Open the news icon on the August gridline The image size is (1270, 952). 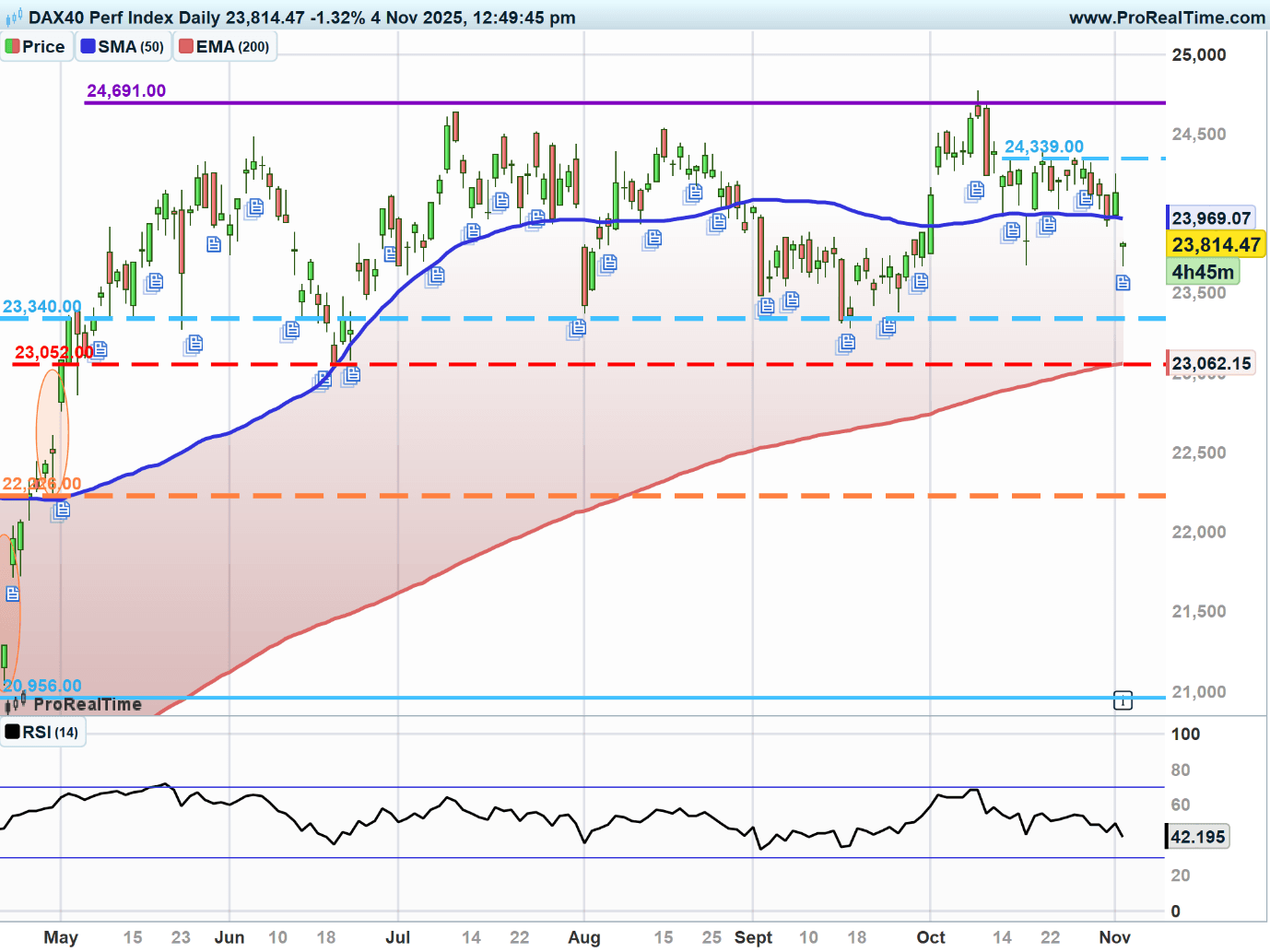(577, 327)
